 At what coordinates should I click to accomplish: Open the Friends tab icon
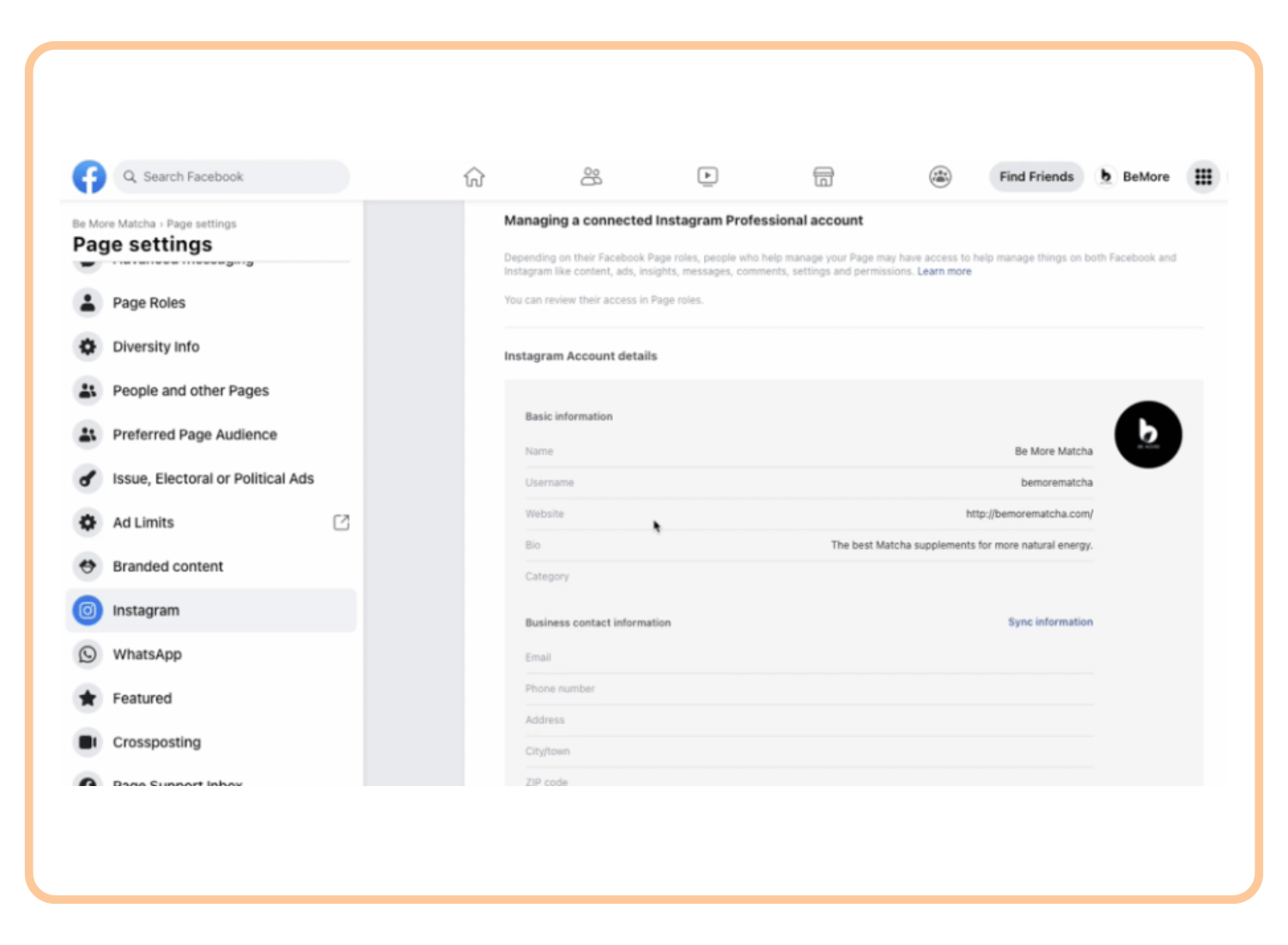point(592,177)
